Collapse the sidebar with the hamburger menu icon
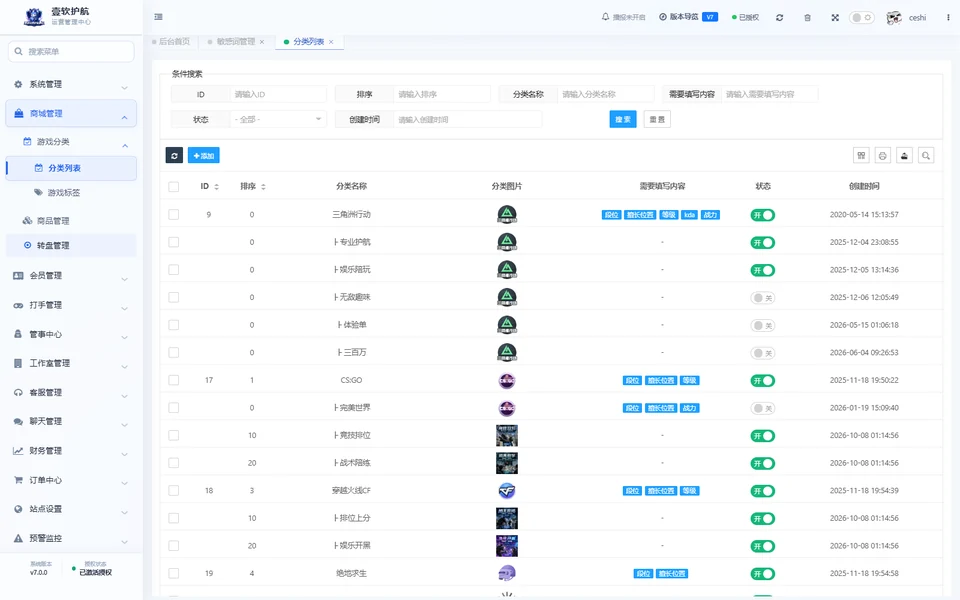 click(159, 17)
